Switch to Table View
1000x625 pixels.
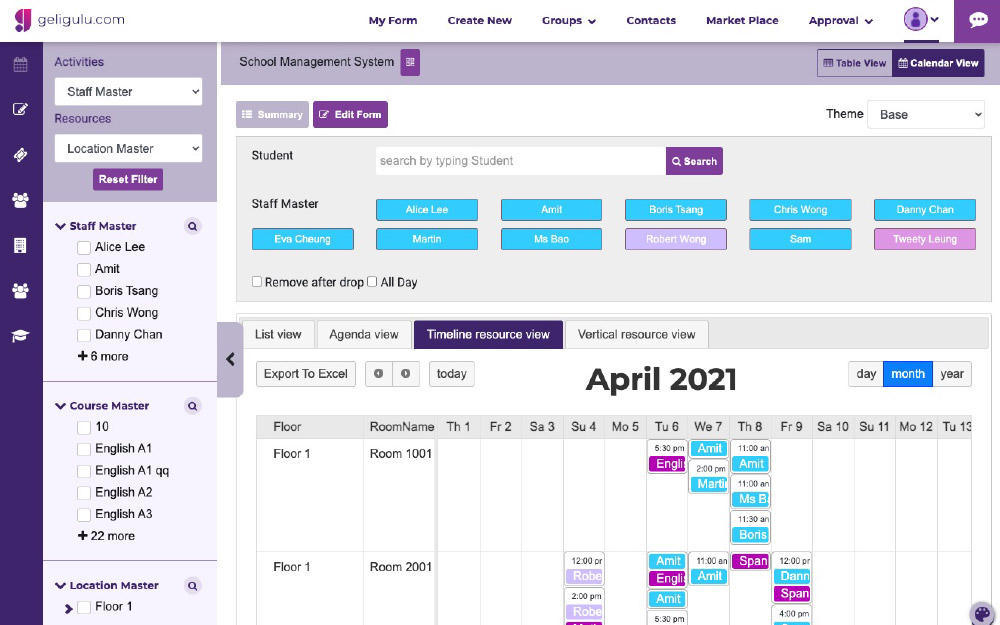click(855, 63)
